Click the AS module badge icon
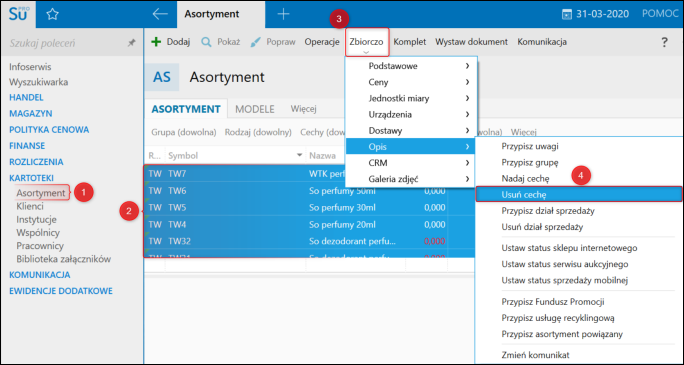Screen dimensions: 684x365 [x=162, y=77]
